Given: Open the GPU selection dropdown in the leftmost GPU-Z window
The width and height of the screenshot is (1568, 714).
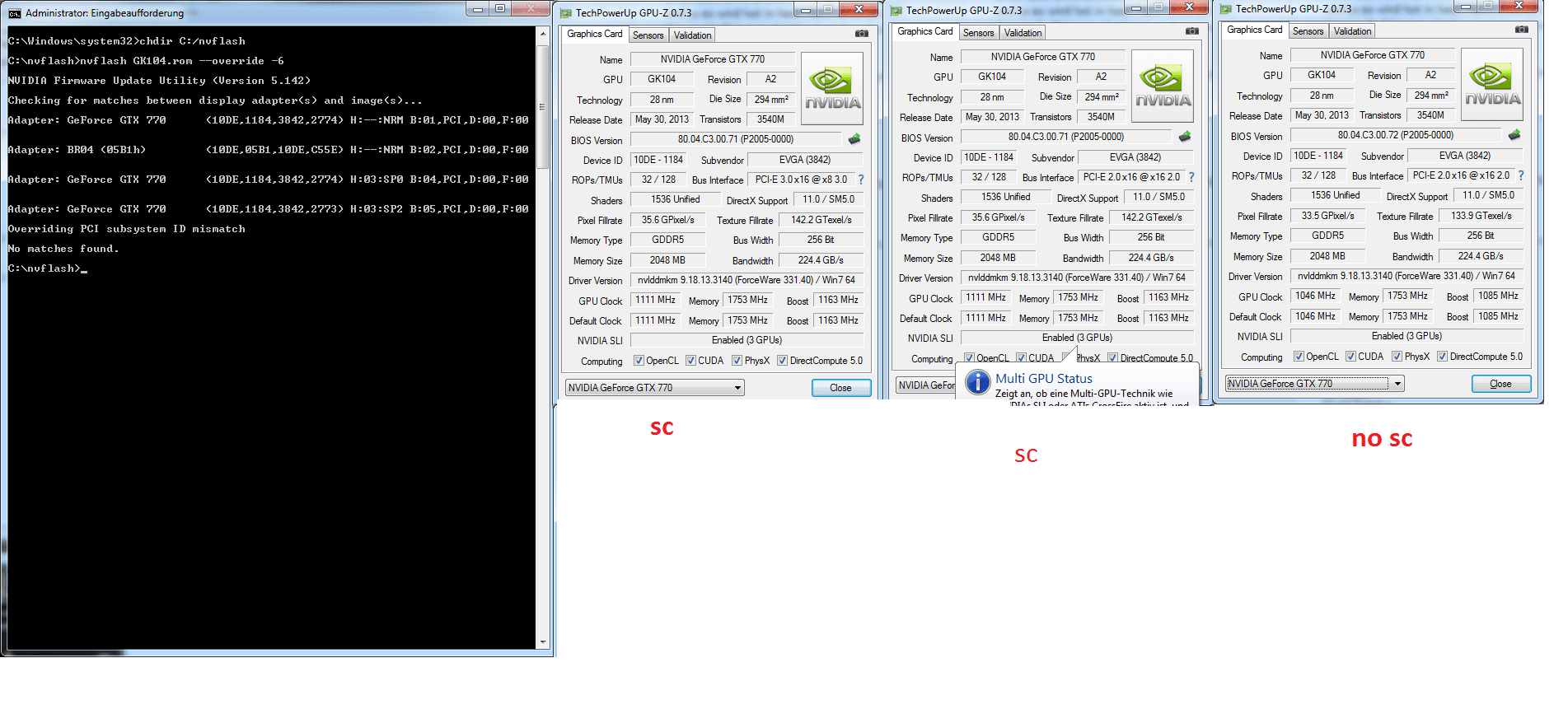Looking at the screenshot, I should click(654, 388).
